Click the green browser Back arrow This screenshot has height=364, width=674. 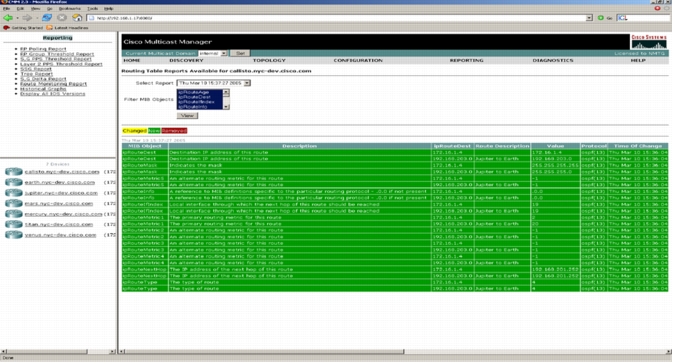click(x=8, y=18)
